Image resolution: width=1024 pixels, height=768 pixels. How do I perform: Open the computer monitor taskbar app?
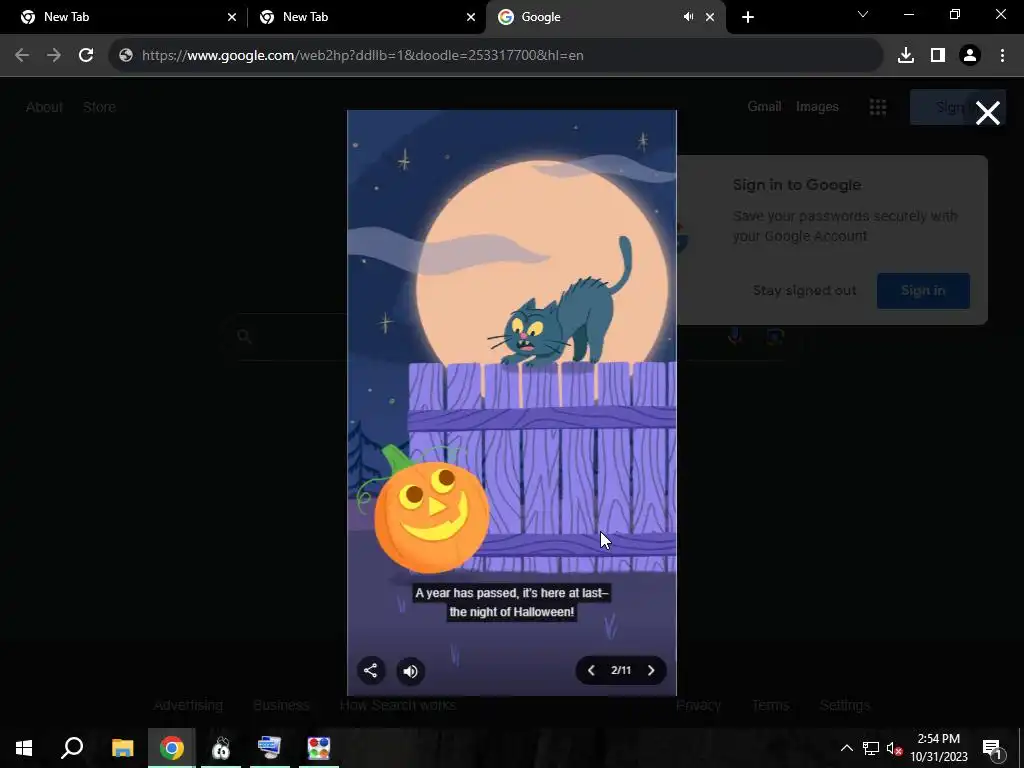pos(270,748)
